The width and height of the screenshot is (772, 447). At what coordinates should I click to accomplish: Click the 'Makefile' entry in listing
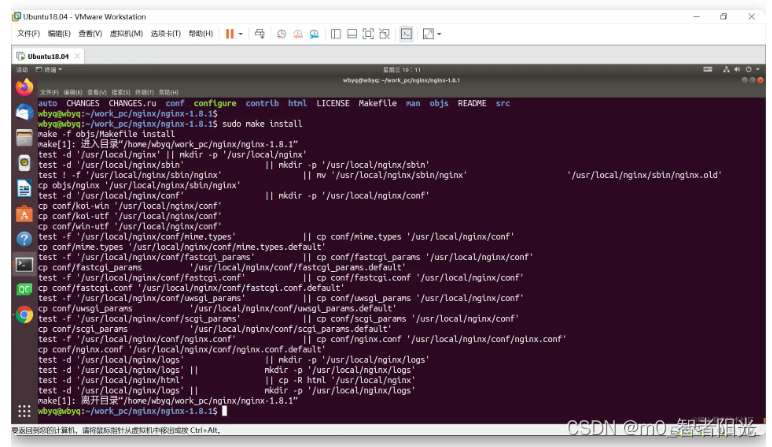pyautogui.click(x=378, y=103)
